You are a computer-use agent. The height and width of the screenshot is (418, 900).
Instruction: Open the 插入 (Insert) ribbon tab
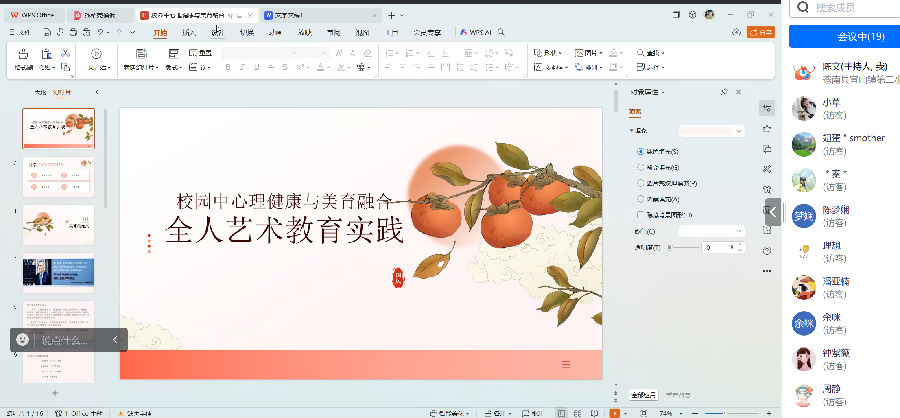coord(188,32)
